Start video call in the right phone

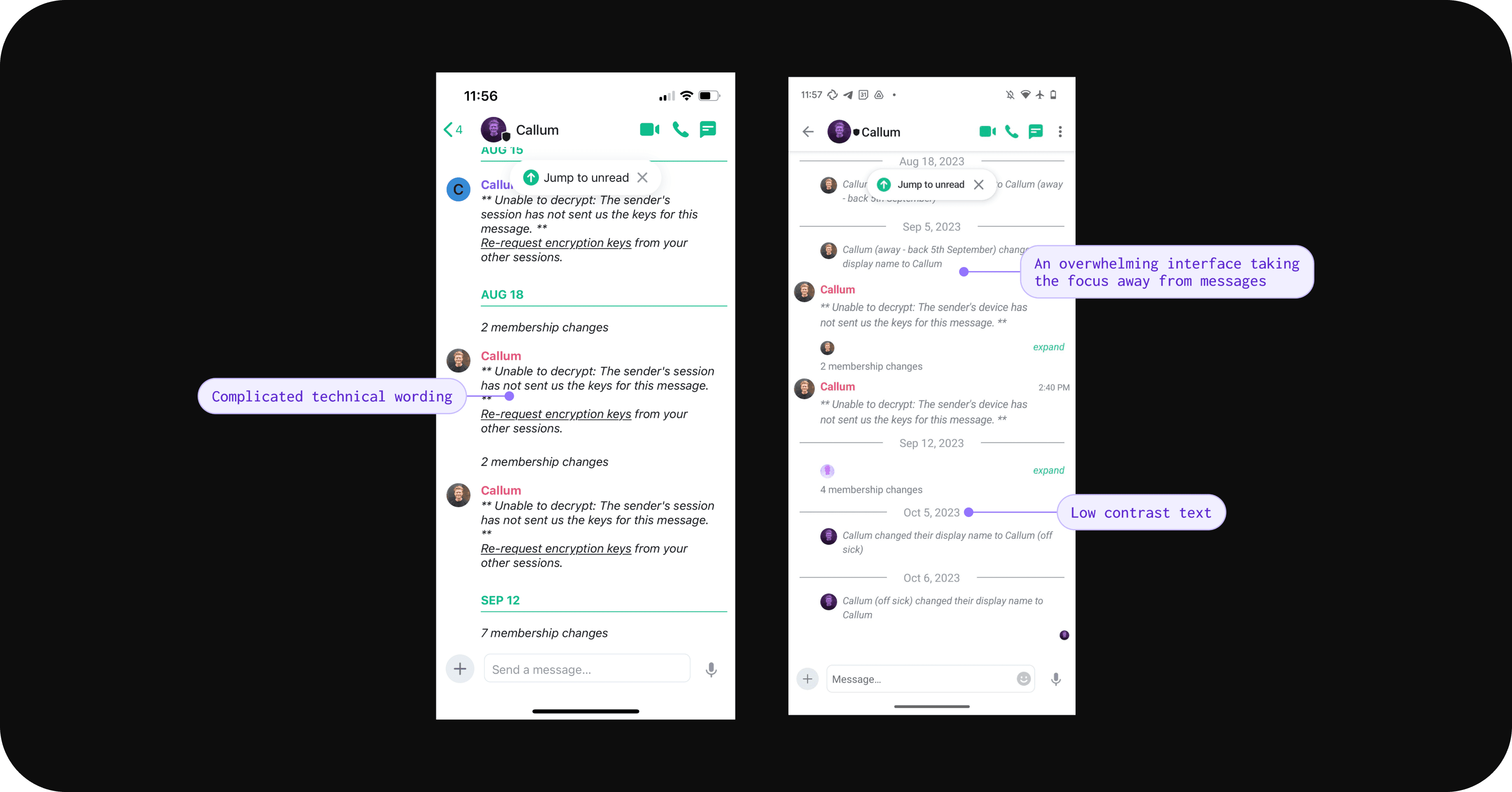point(987,131)
